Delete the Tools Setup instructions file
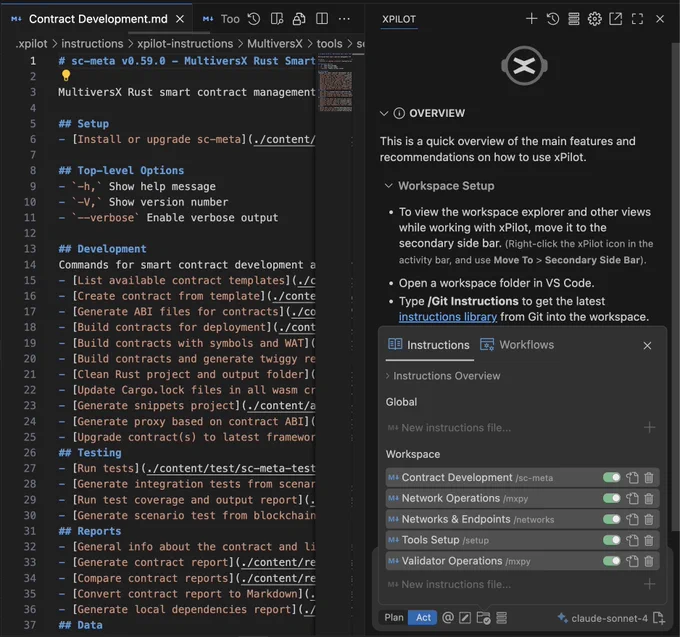 point(649,540)
